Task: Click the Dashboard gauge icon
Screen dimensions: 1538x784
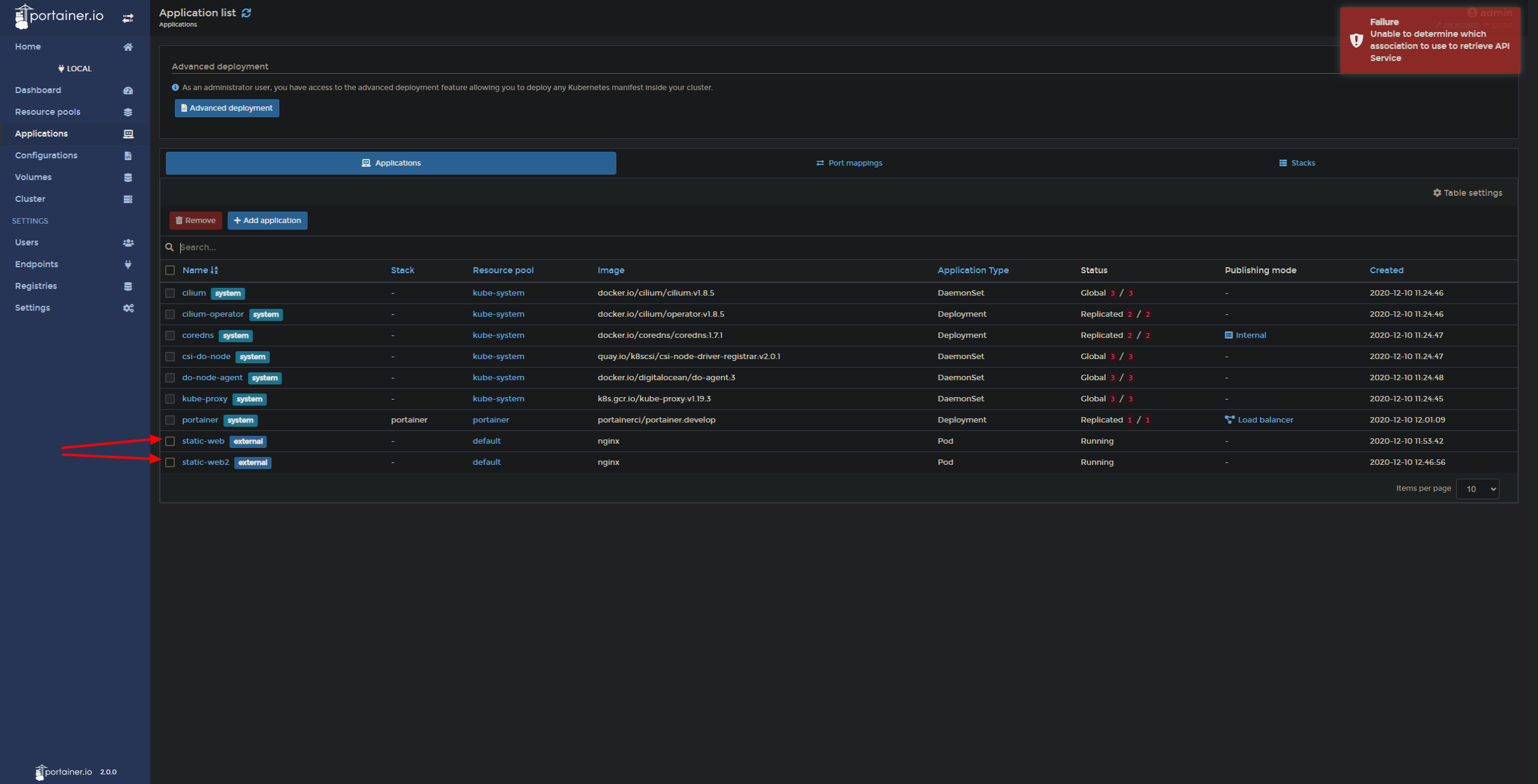Action: click(128, 91)
